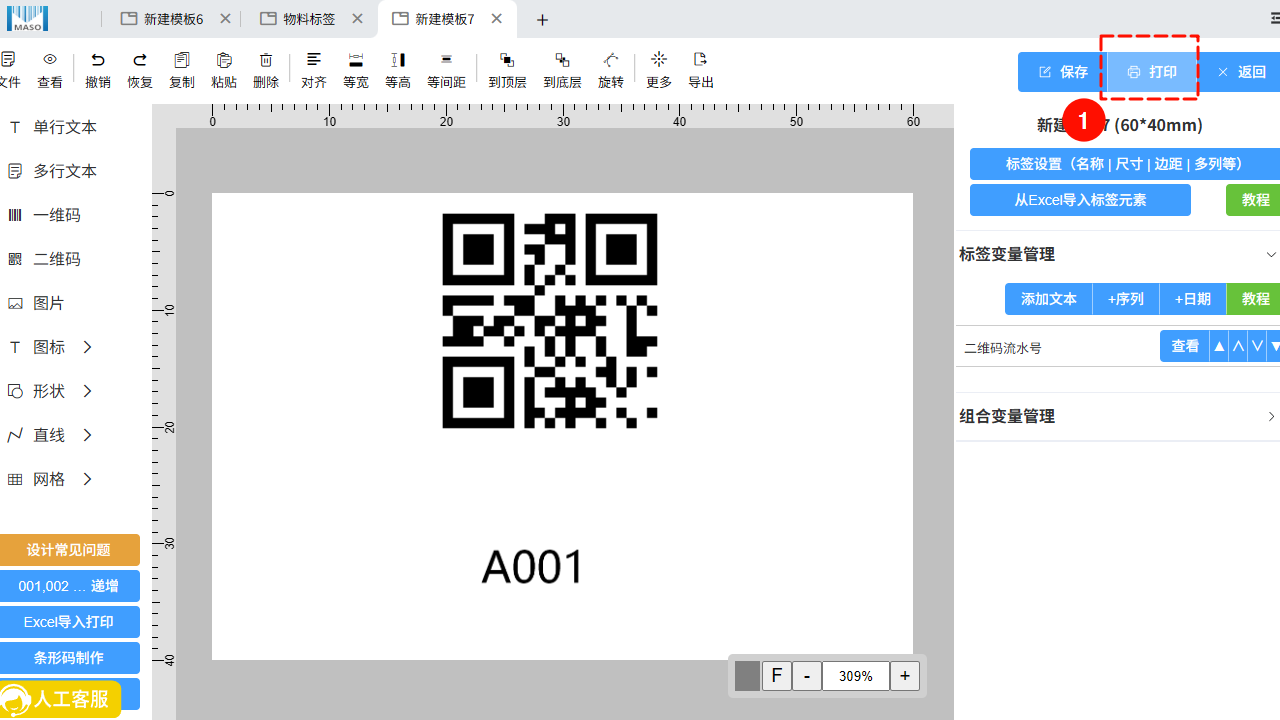The width and height of the screenshot is (1280, 720).
Task: Zoom out with the minus button
Action: pos(807,676)
